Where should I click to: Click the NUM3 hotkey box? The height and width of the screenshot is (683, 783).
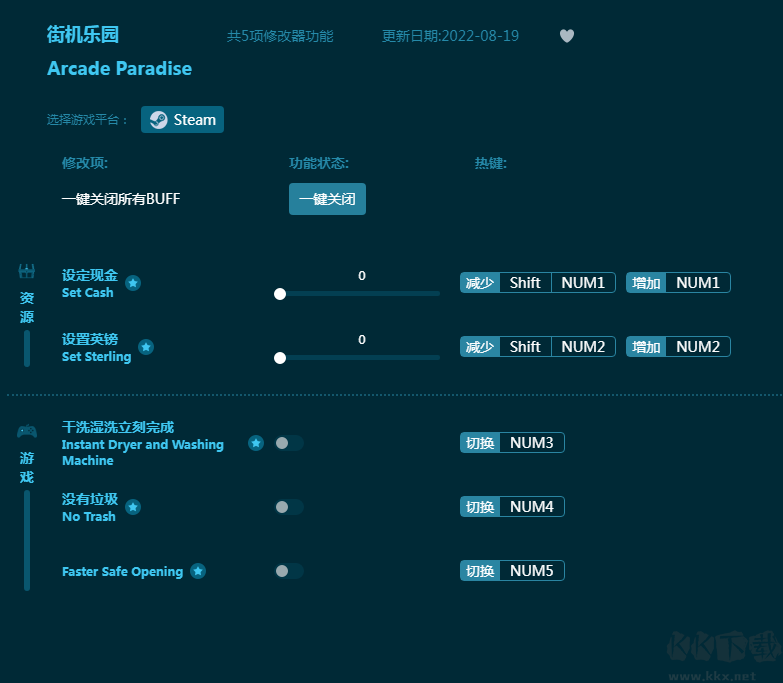coord(532,443)
